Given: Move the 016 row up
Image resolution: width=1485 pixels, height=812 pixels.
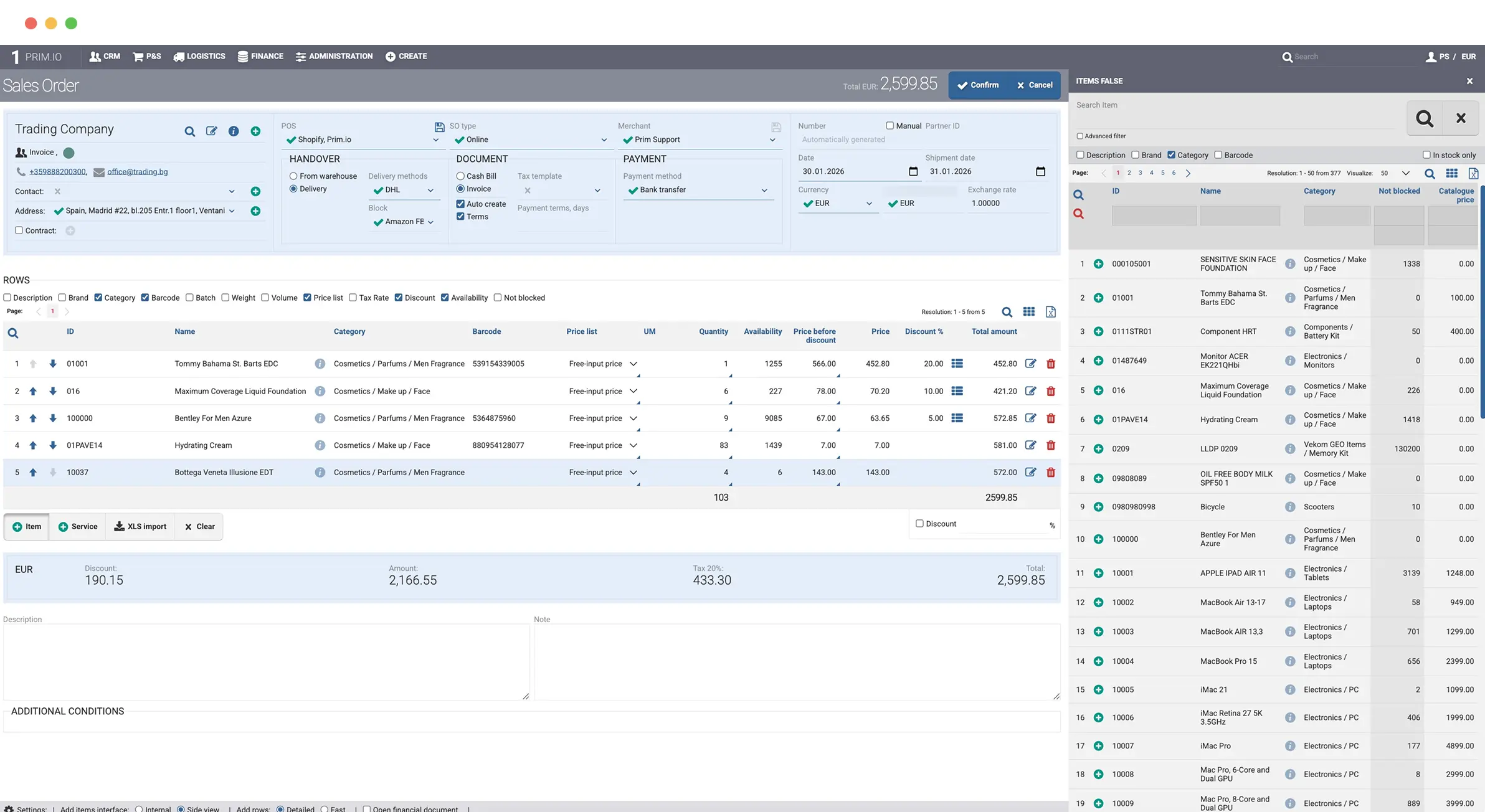Looking at the screenshot, I should (33, 391).
